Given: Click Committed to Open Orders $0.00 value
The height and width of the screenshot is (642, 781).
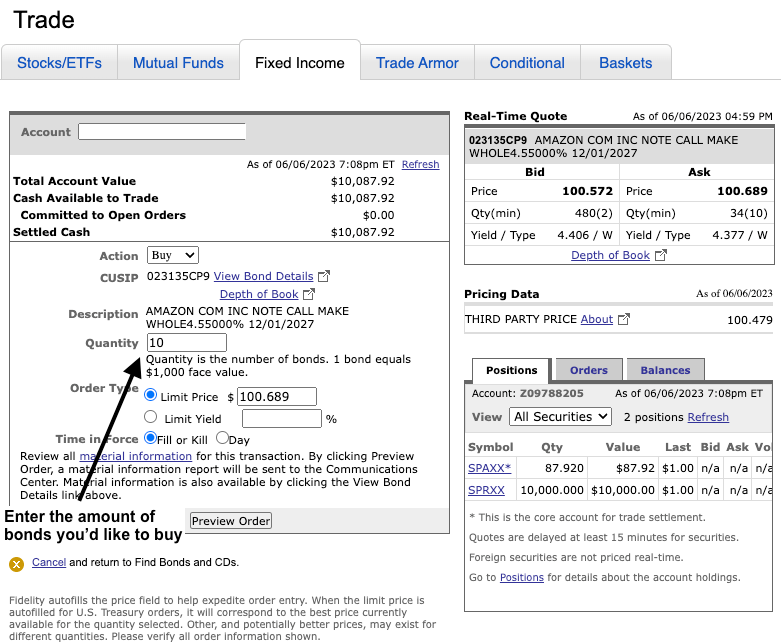Looking at the screenshot, I should 379,215.
